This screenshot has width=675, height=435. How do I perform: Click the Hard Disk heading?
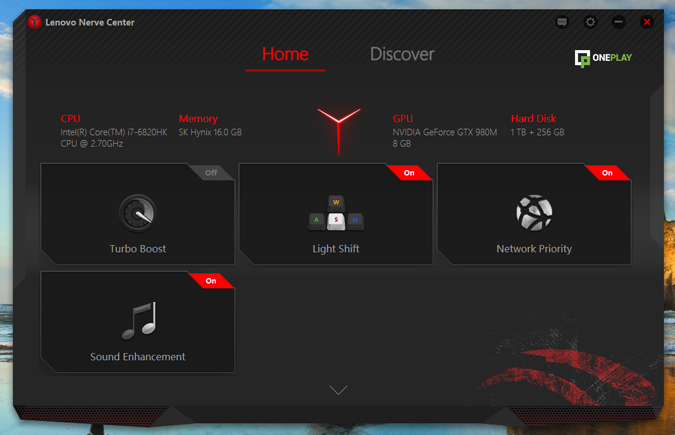[x=533, y=118]
